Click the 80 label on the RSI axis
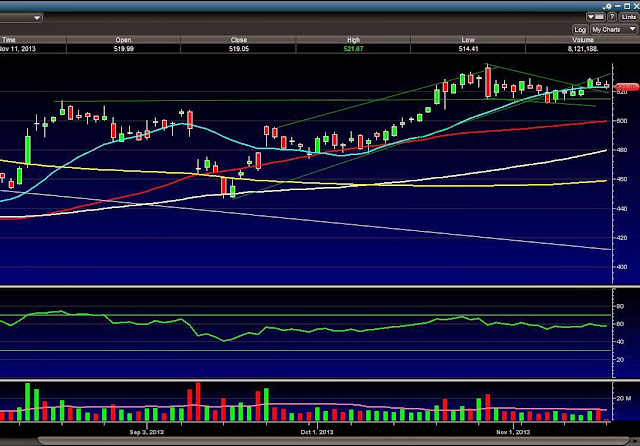Viewport: 640px width, 446px height. pos(620,306)
